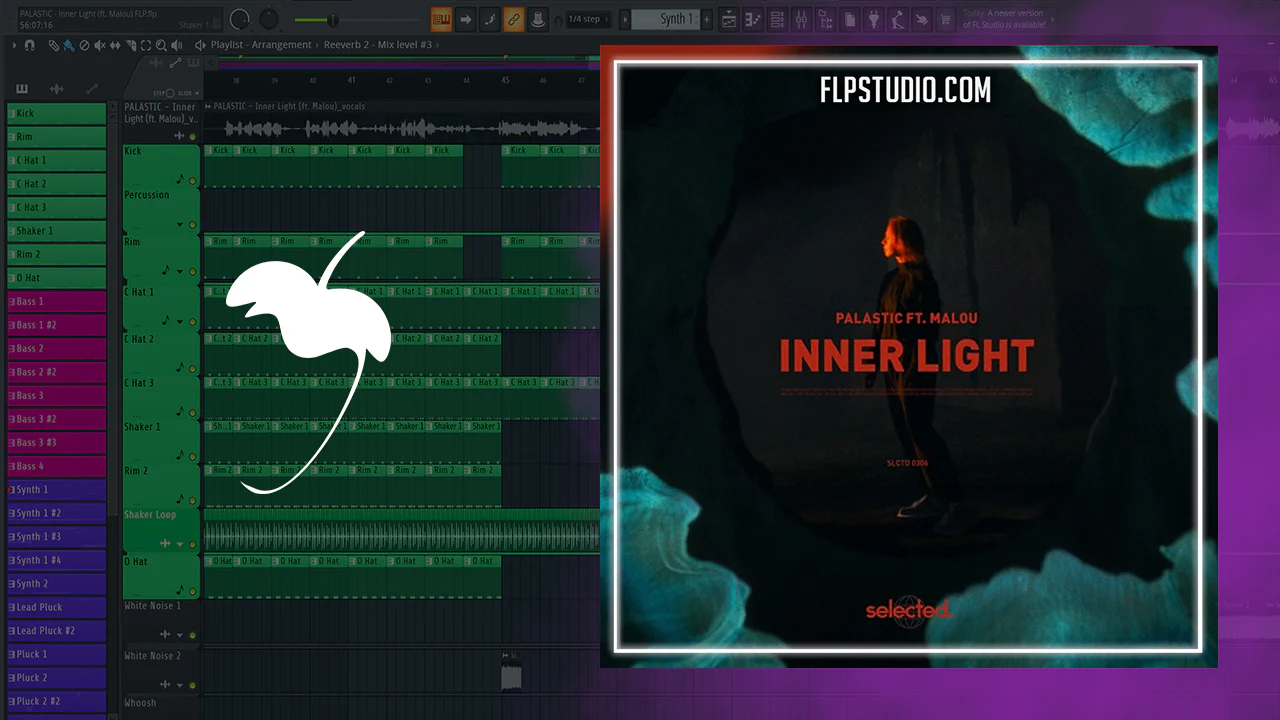Open the Mixer window icon
This screenshot has height=720, width=1280.
[801, 19]
